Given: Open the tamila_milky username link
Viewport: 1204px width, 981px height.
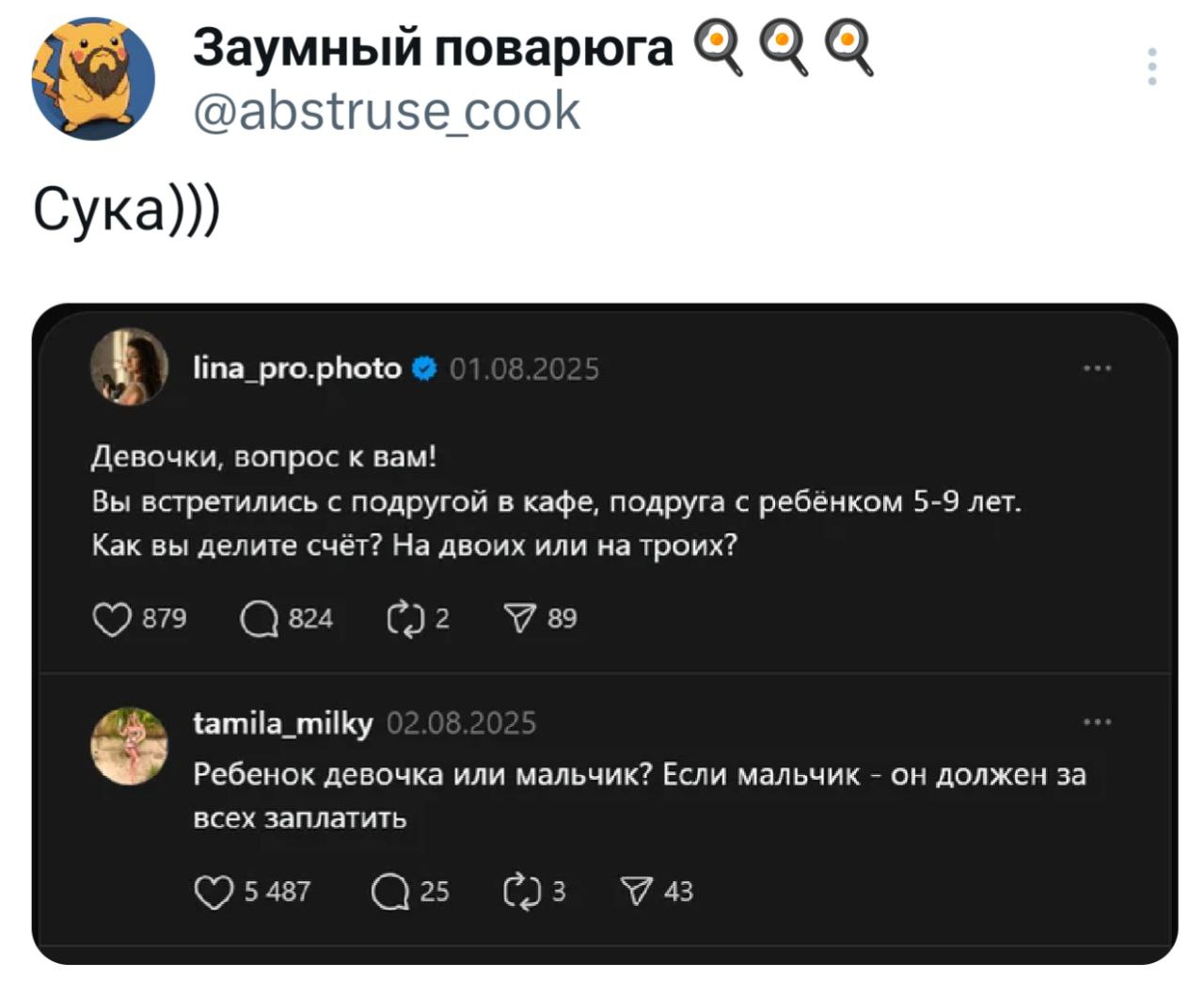Looking at the screenshot, I should click(283, 722).
